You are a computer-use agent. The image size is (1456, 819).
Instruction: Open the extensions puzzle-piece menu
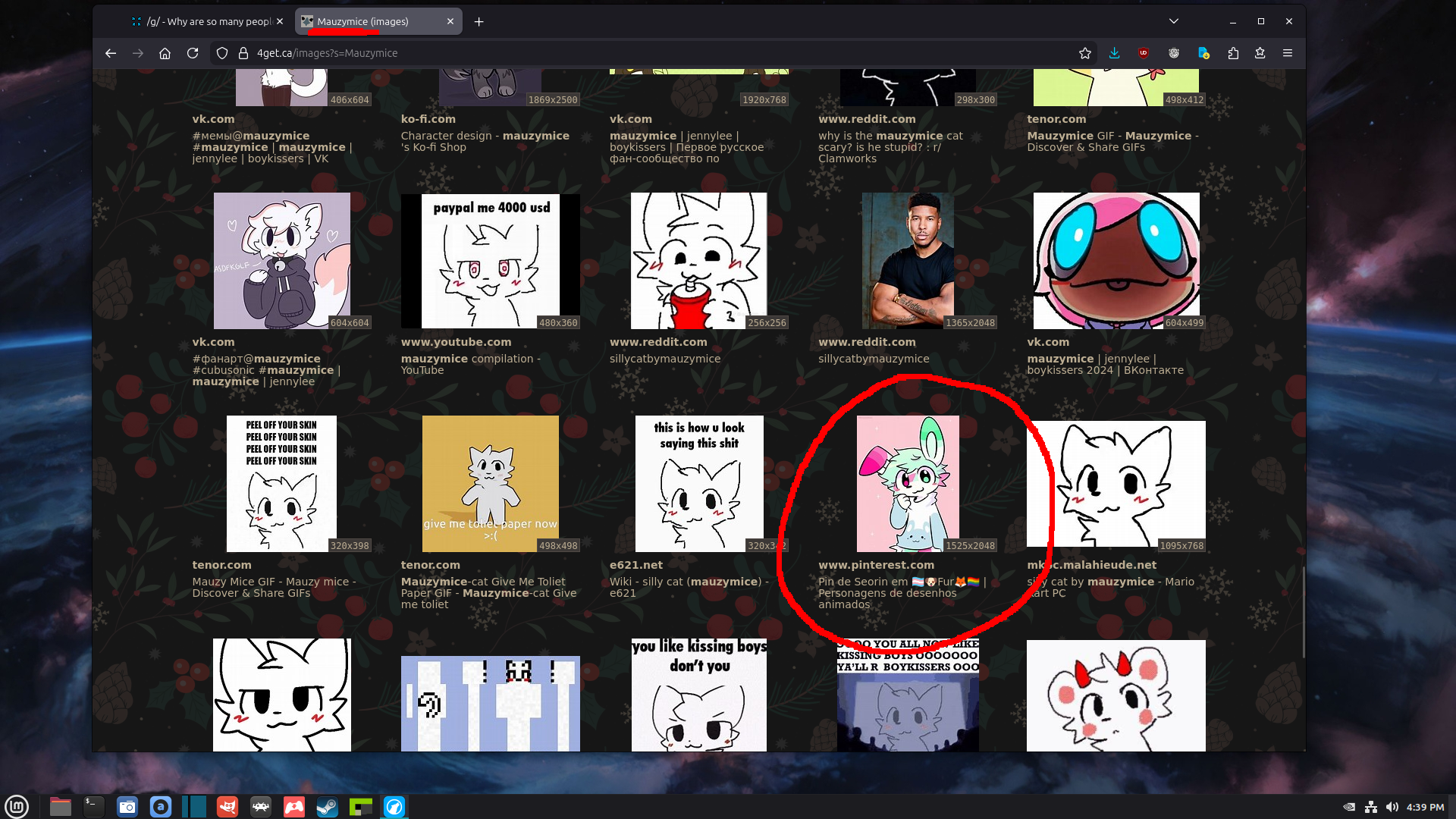coord(1233,53)
